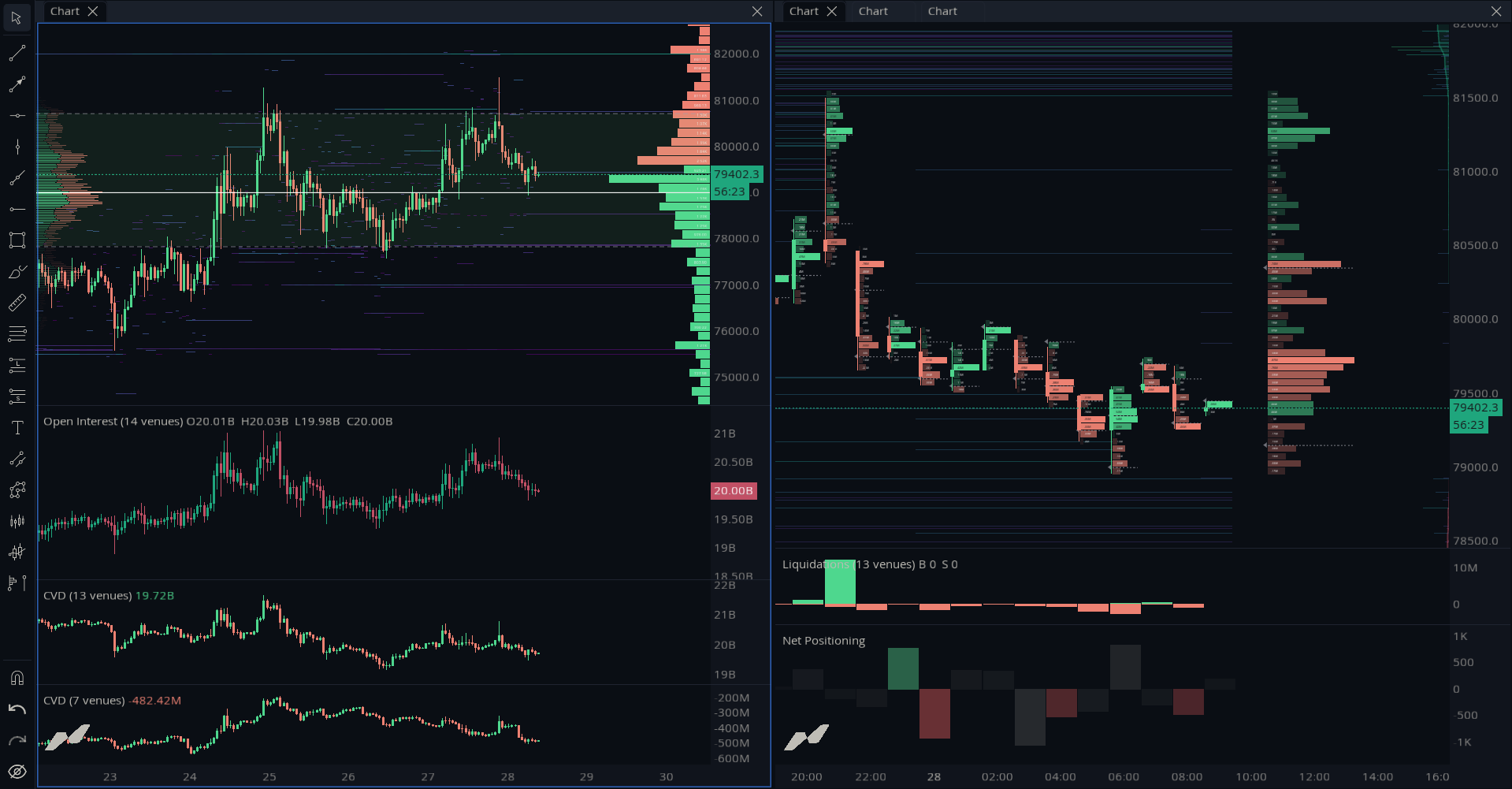The width and height of the screenshot is (1512, 789).
Task: Select the Fibonacci levels tool
Action: click(17, 334)
